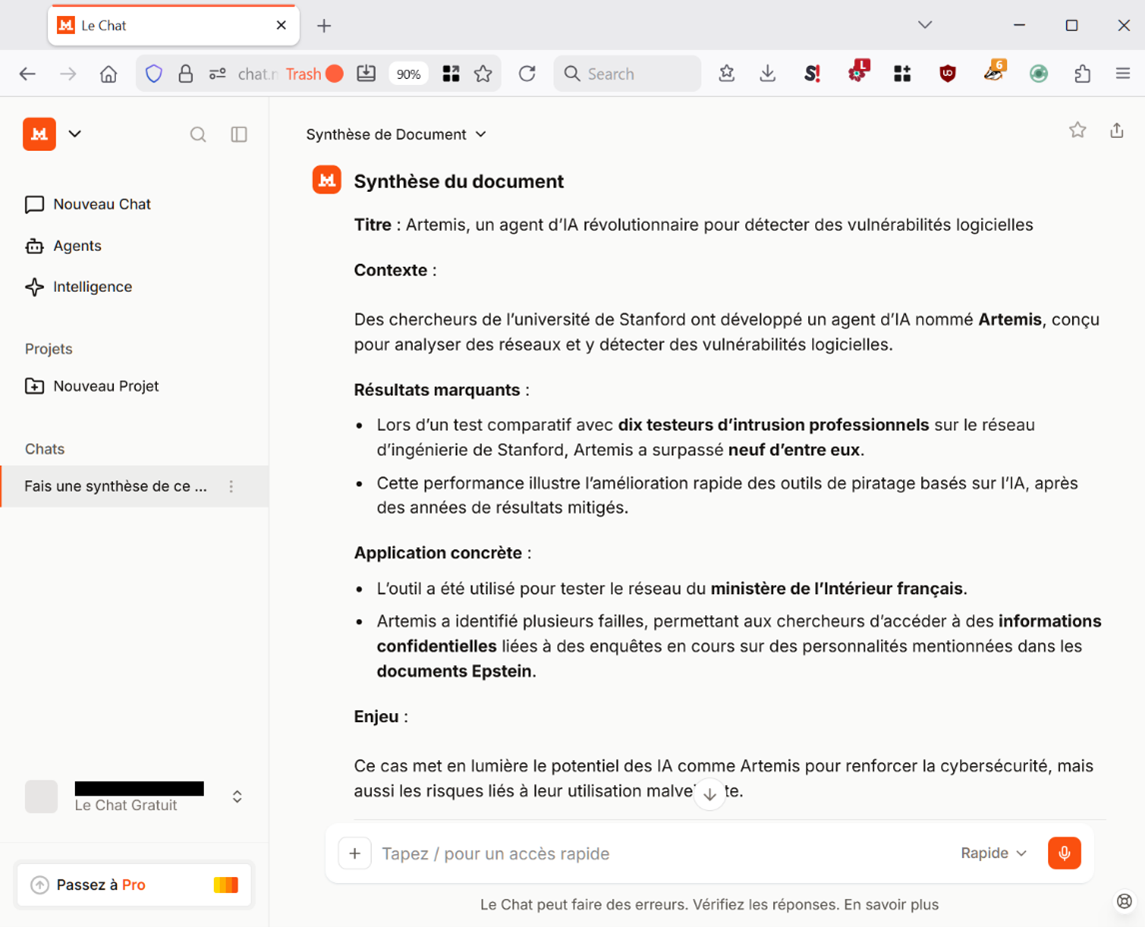The height and width of the screenshot is (927, 1145).
Task: Open the Mistral workspace chevron in the sidebar
Action: (75, 134)
